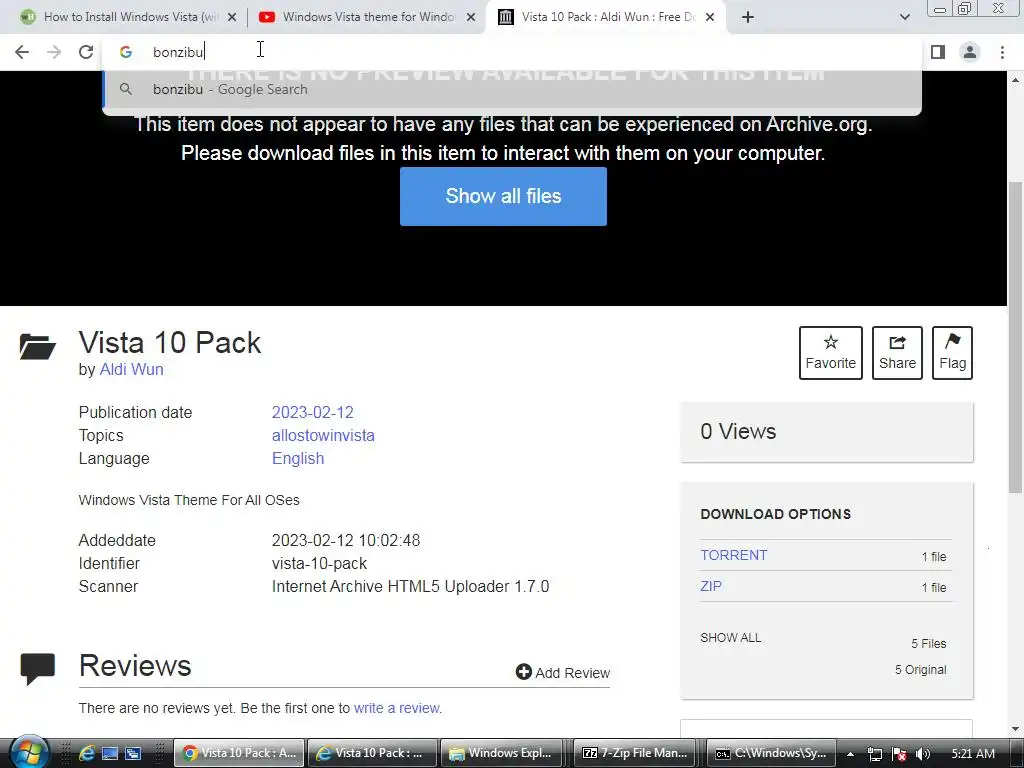
Task: Open the Chrome side panel
Action: (938, 52)
